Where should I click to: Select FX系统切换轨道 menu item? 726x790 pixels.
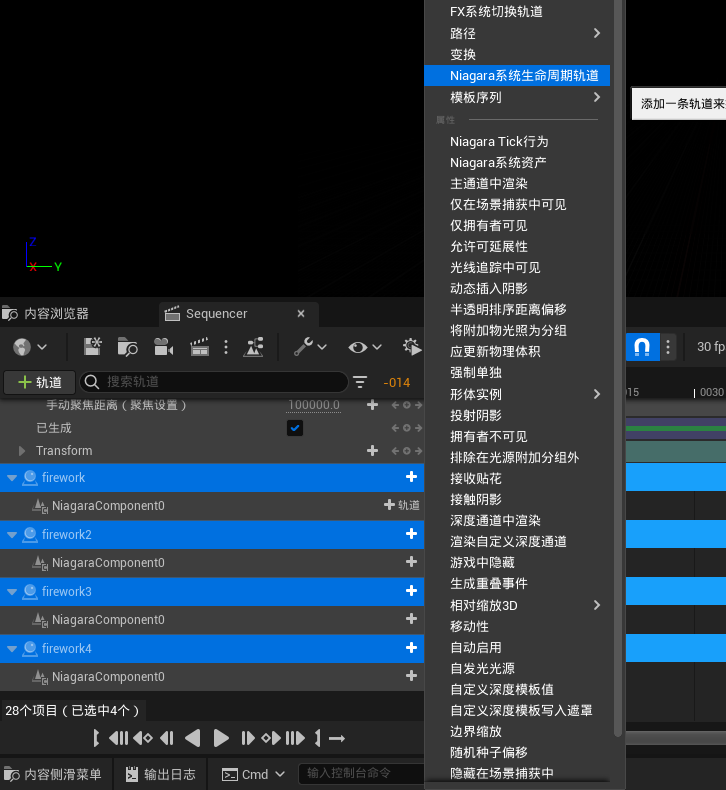pos(517,11)
